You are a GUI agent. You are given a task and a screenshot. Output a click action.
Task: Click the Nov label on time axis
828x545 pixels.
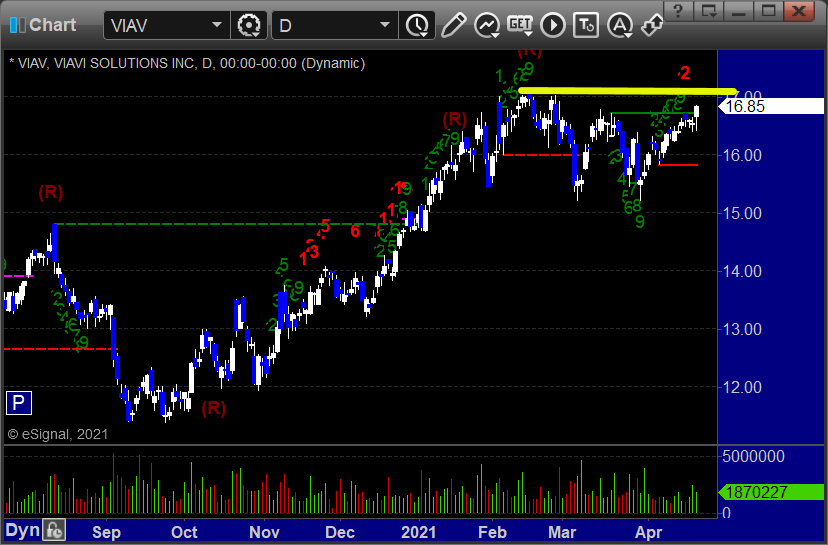[264, 532]
